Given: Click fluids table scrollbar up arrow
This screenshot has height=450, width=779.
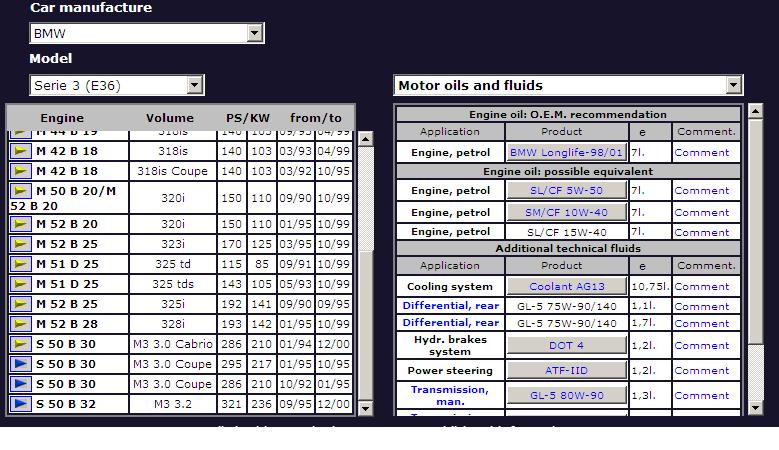Looking at the screenshot, I should tap(755, 111).
